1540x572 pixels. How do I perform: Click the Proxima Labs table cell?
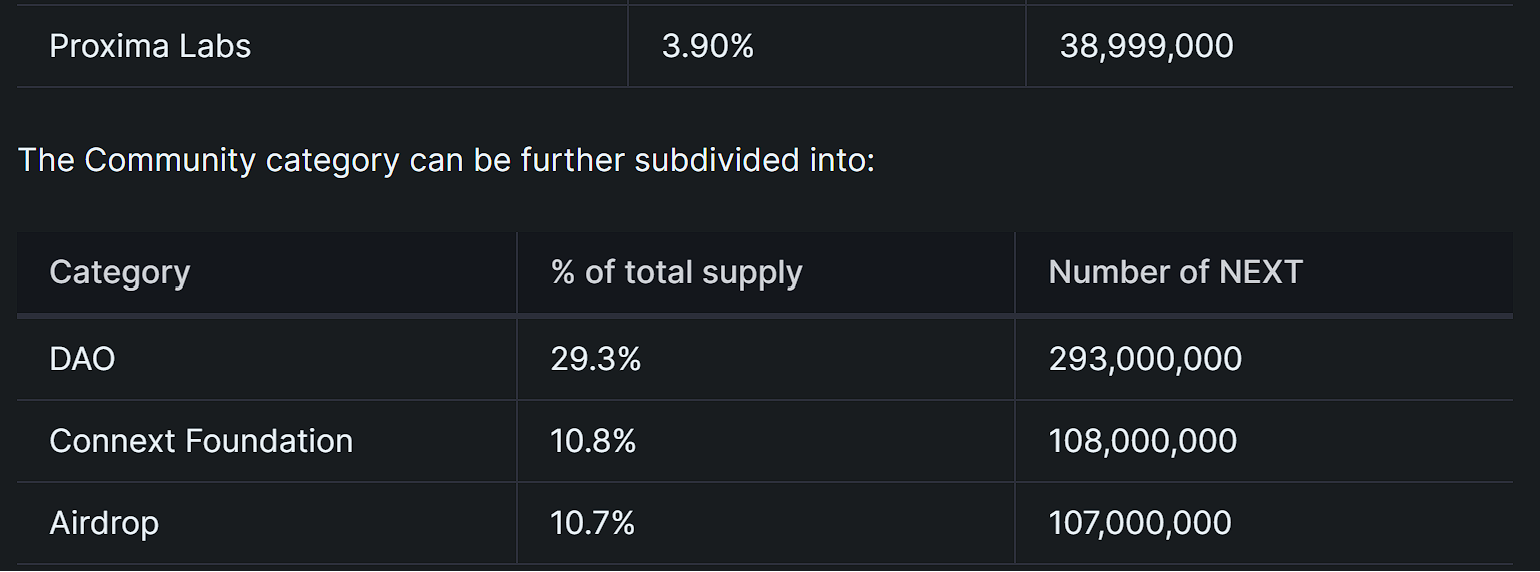[x=150, y=46]
